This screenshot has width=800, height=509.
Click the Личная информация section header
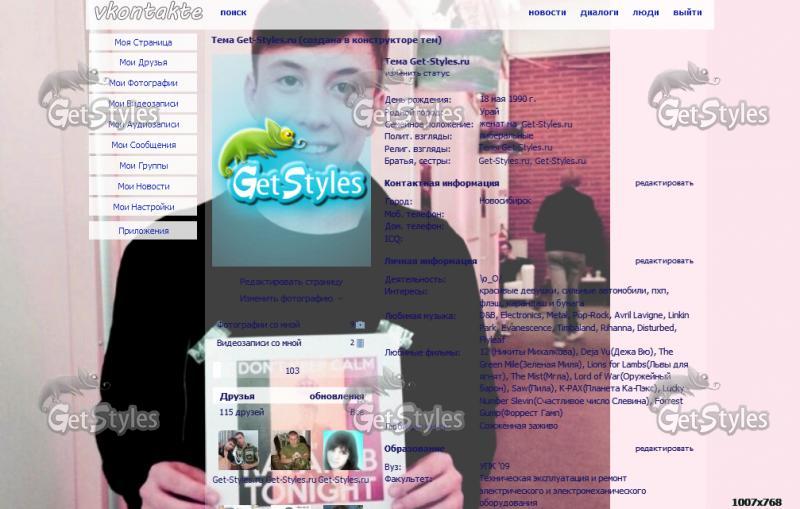point(430,261)
